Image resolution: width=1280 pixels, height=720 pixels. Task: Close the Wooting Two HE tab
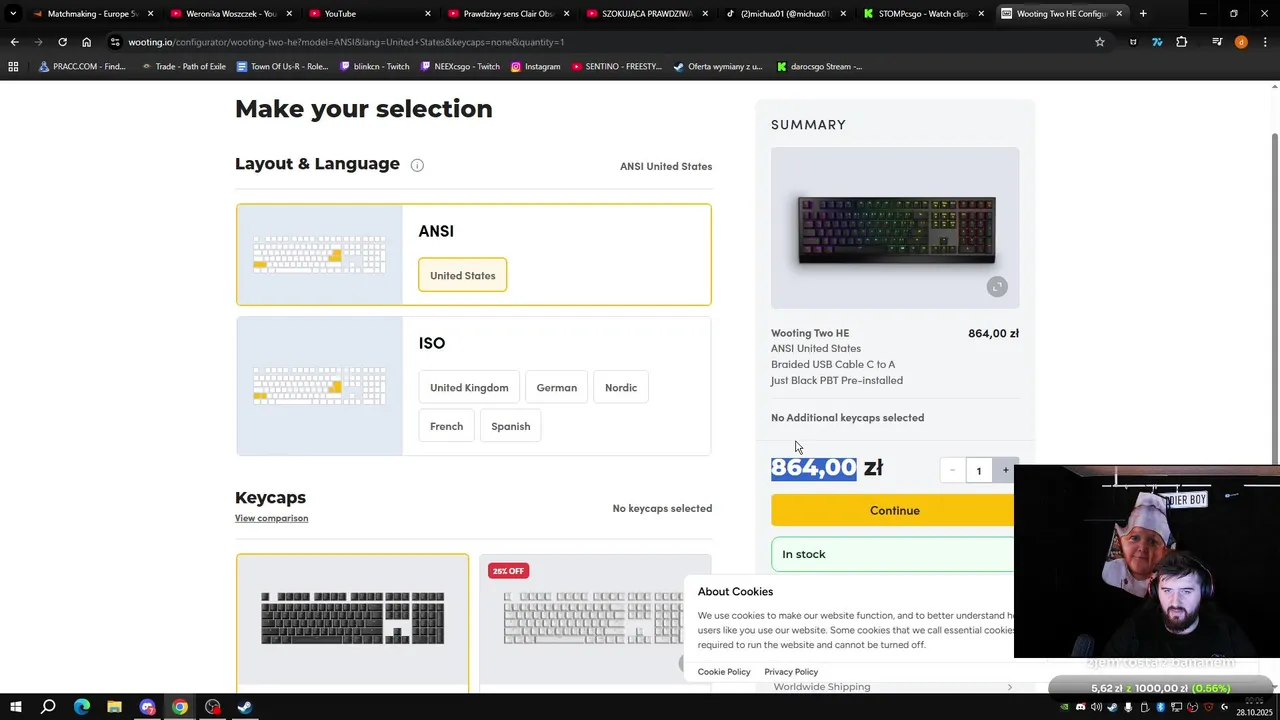1119,14
